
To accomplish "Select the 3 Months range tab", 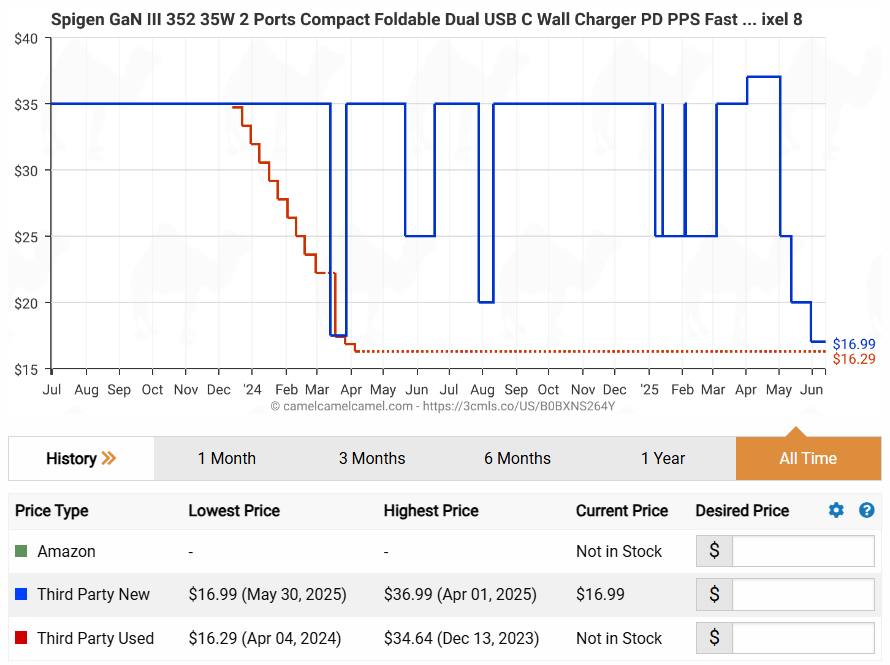I will click(x=372, y=458).
